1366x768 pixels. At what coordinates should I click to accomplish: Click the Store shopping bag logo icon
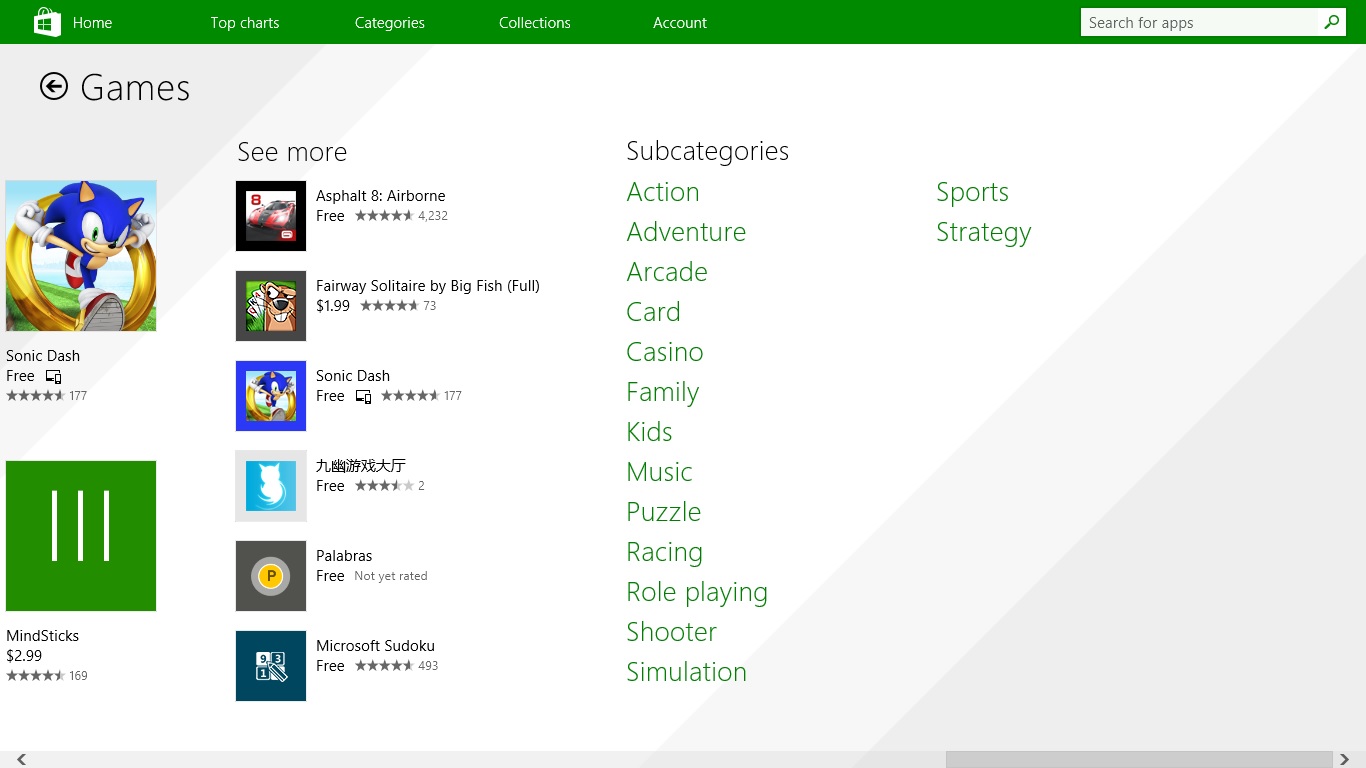47,22
